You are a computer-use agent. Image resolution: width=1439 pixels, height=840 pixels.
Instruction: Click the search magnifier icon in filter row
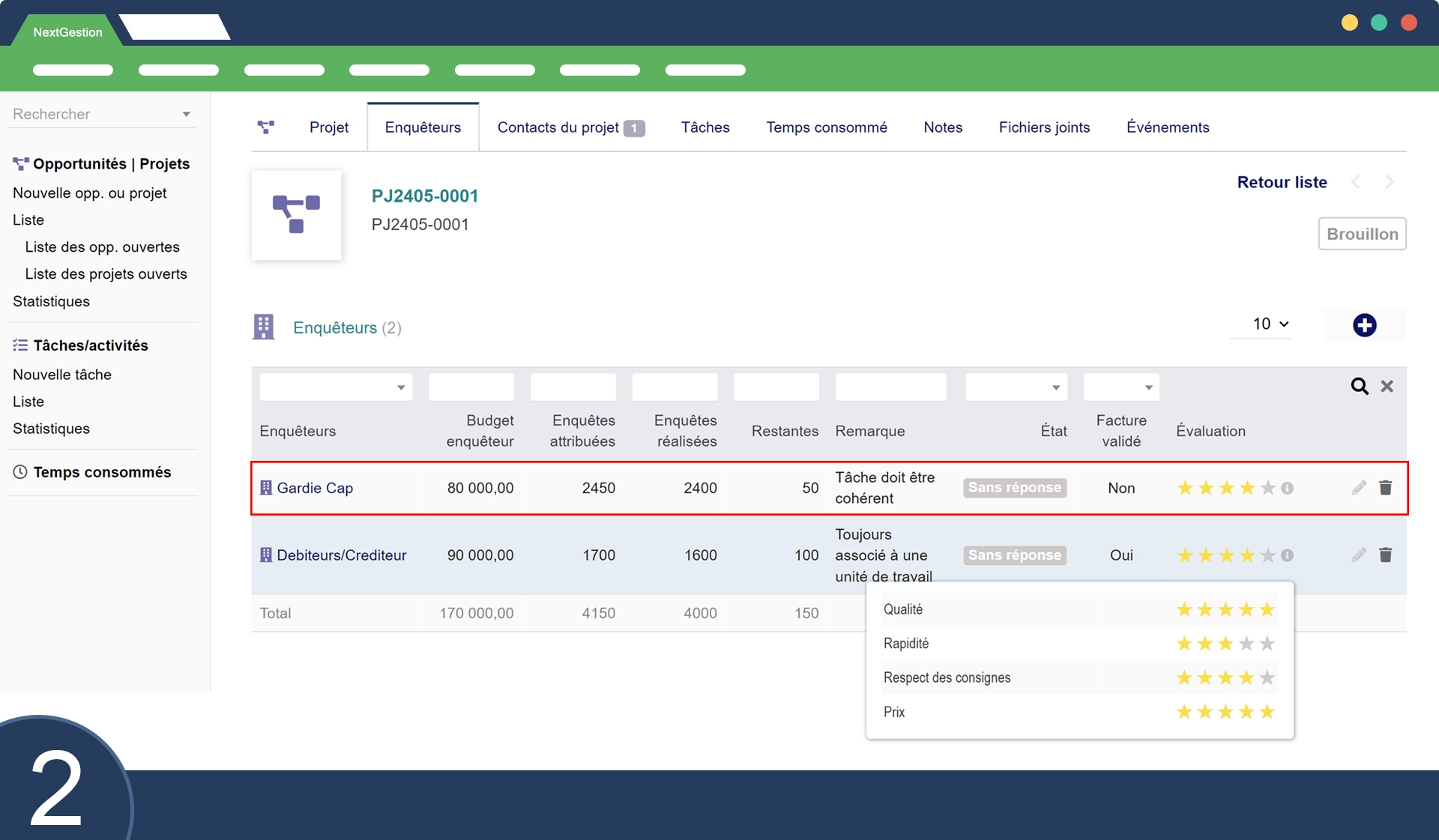pyautogui.click(x=1359, y=386)
